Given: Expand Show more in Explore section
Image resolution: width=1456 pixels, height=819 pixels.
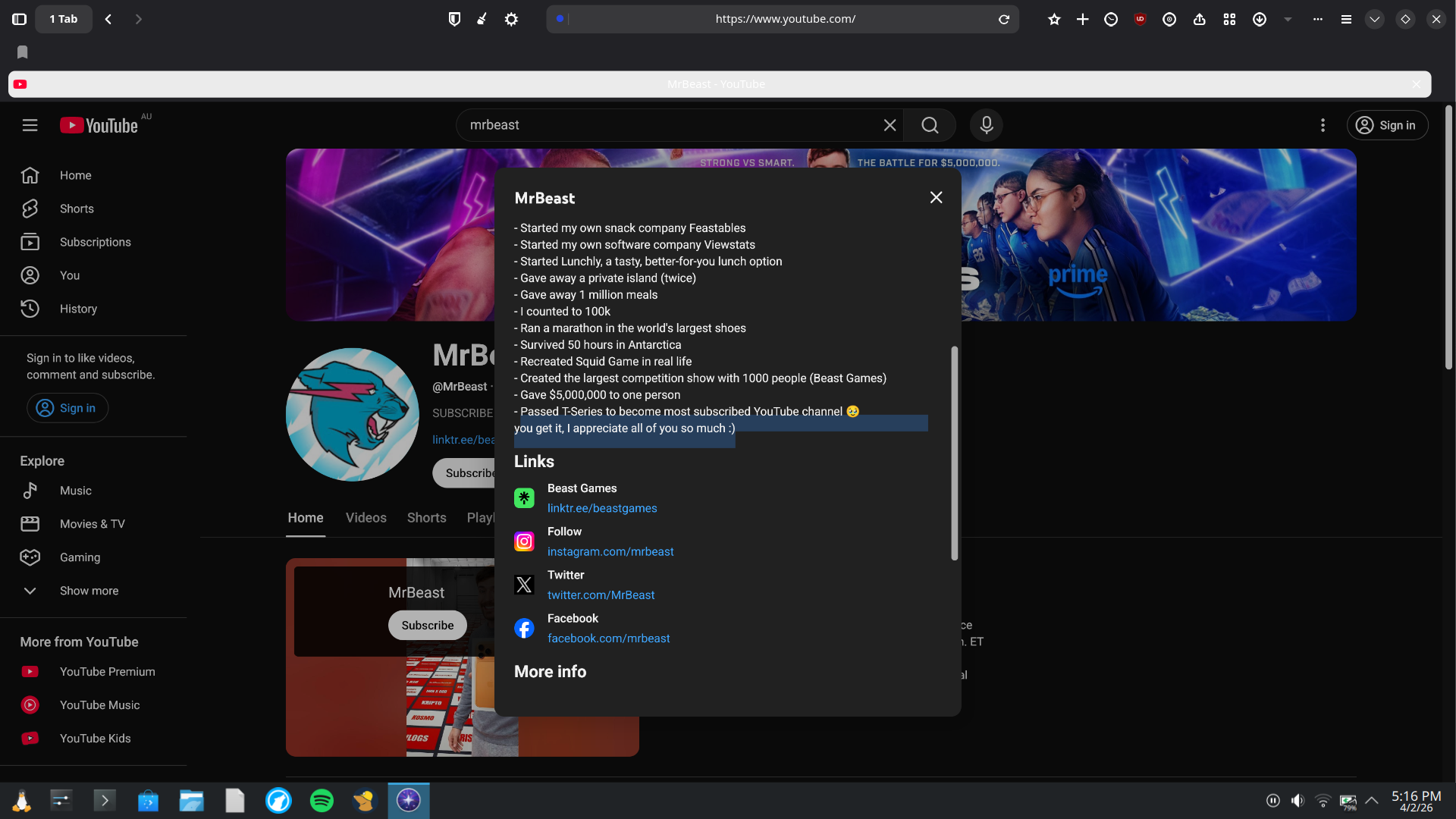Looking at the screenshot, I should tap(89, 591).
